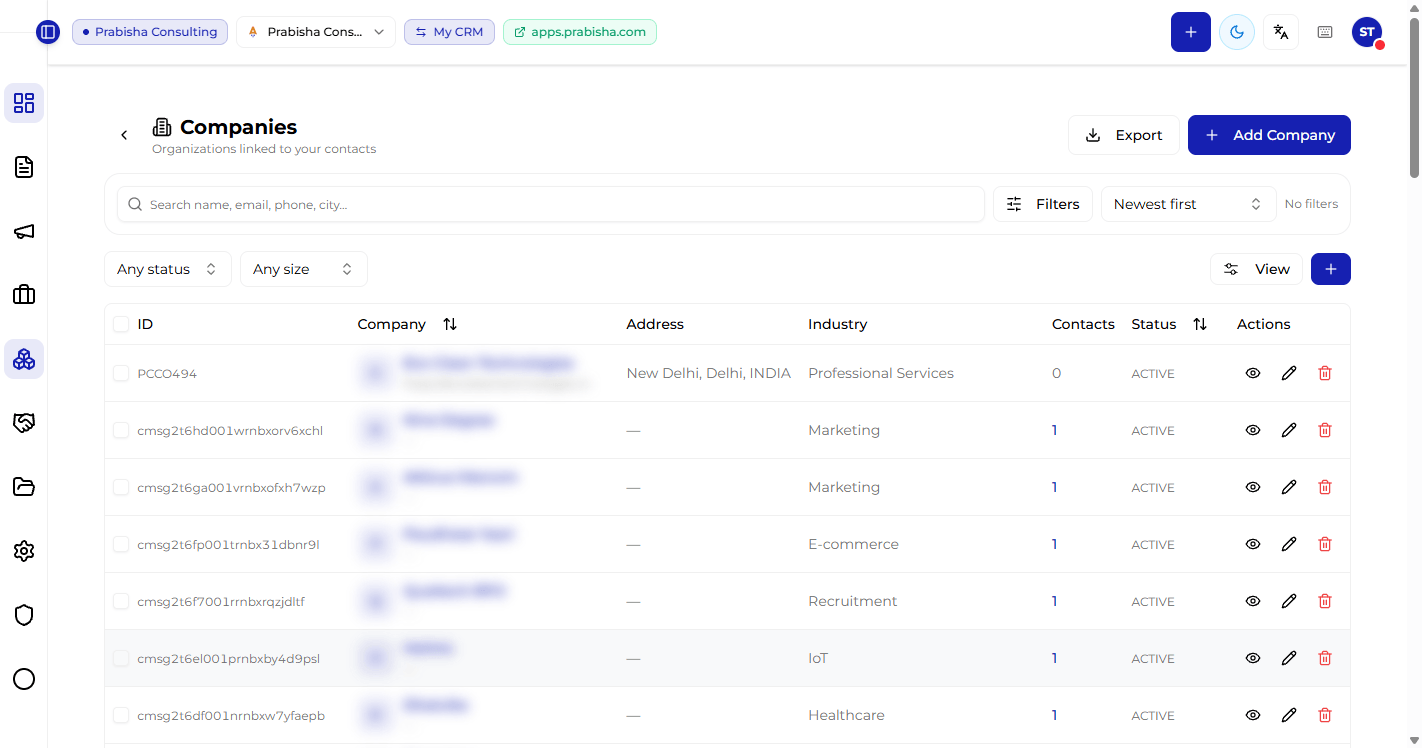Open the settings gear icon in sidebar
1422x748 pixels.
coord(24,551)
